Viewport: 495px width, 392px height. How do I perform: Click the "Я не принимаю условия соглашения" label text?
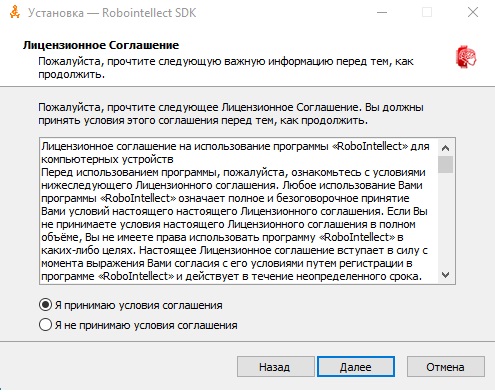pos(146,325)
